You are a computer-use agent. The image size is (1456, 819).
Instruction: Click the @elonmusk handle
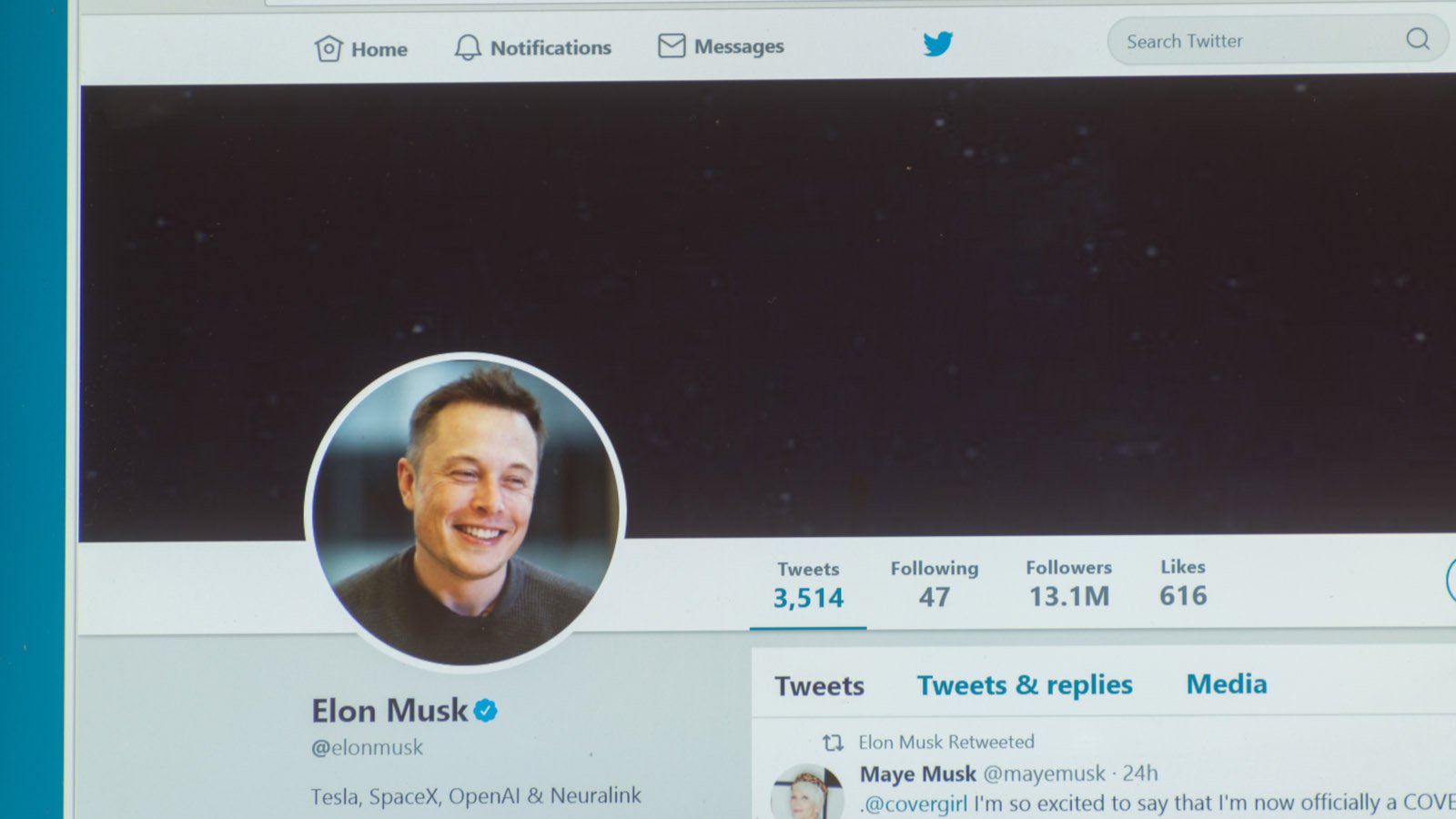coord(368,748)
